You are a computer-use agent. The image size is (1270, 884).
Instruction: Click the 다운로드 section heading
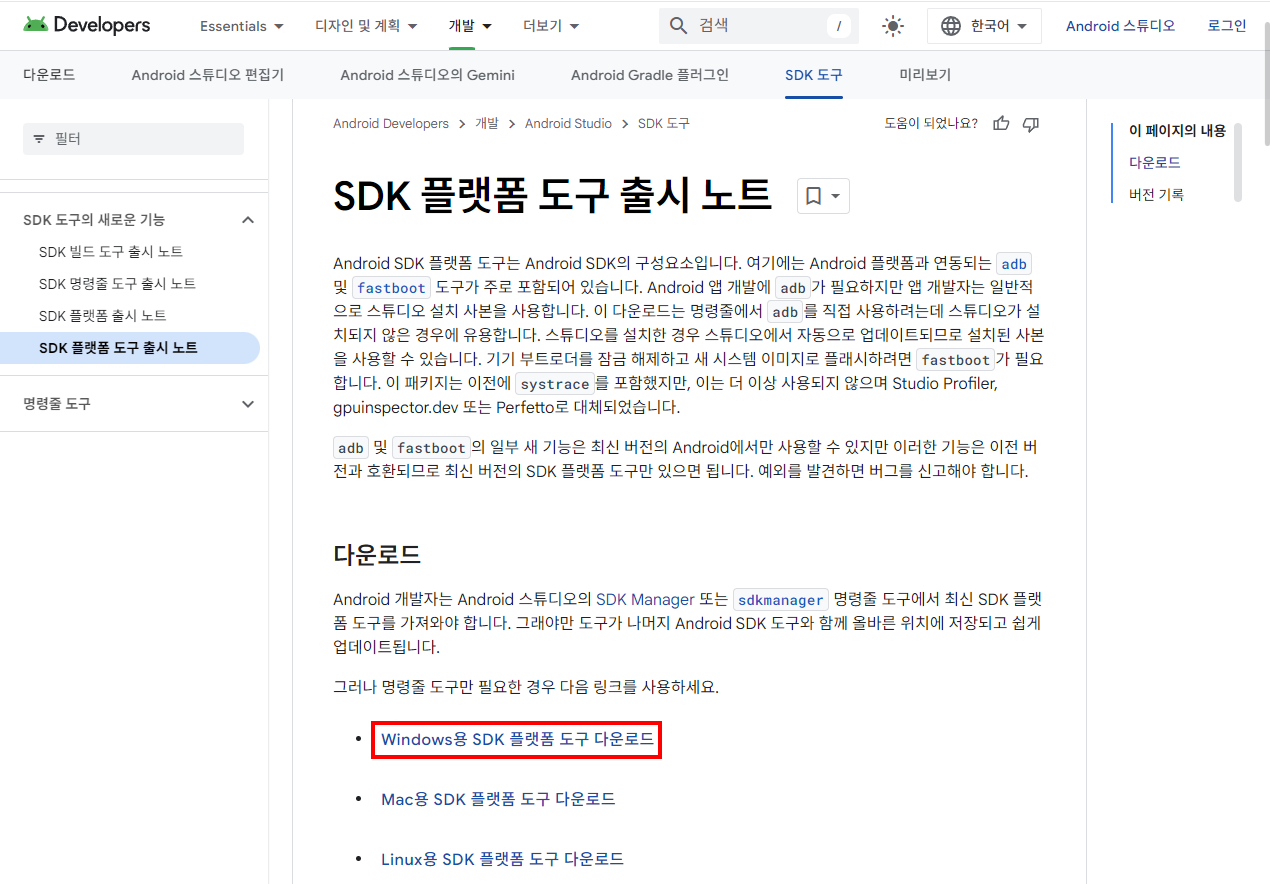(377, 555)
